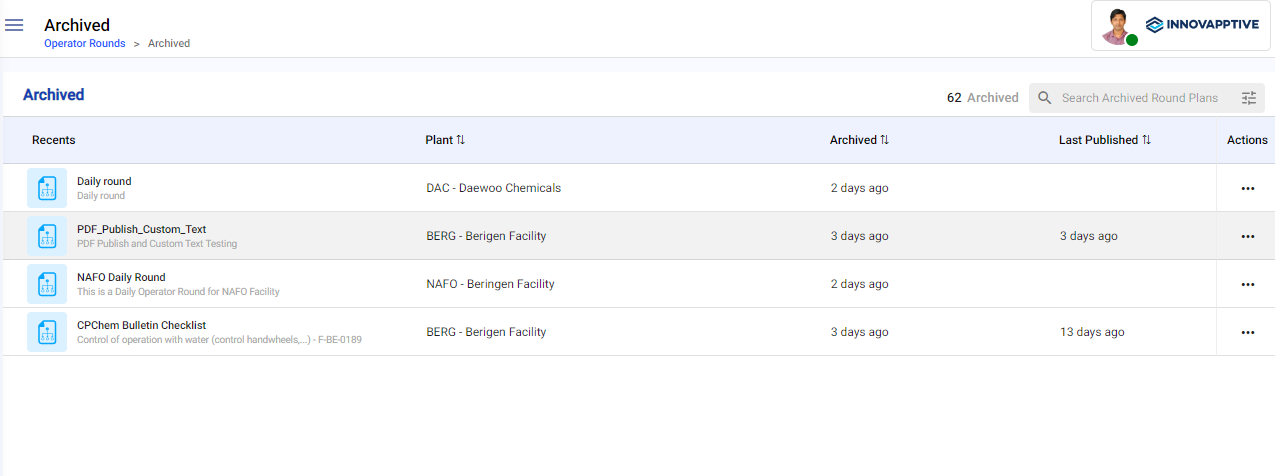The height and width of the screenshot is (476, 1275).
Task: Open the hamburger navigation menu
Action: (x=14, y=25)
